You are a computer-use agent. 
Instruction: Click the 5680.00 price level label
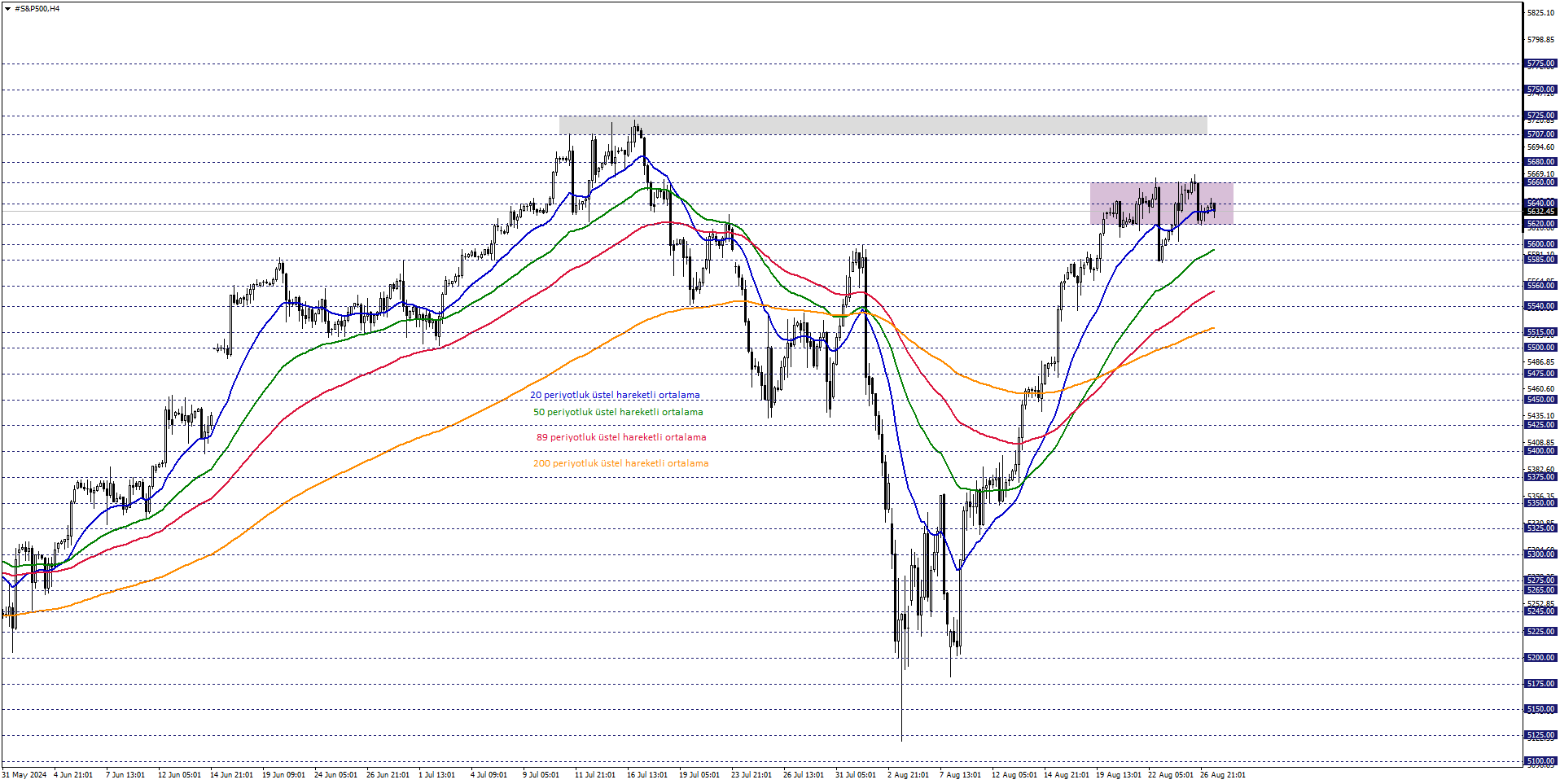(x=1540, y=162)
